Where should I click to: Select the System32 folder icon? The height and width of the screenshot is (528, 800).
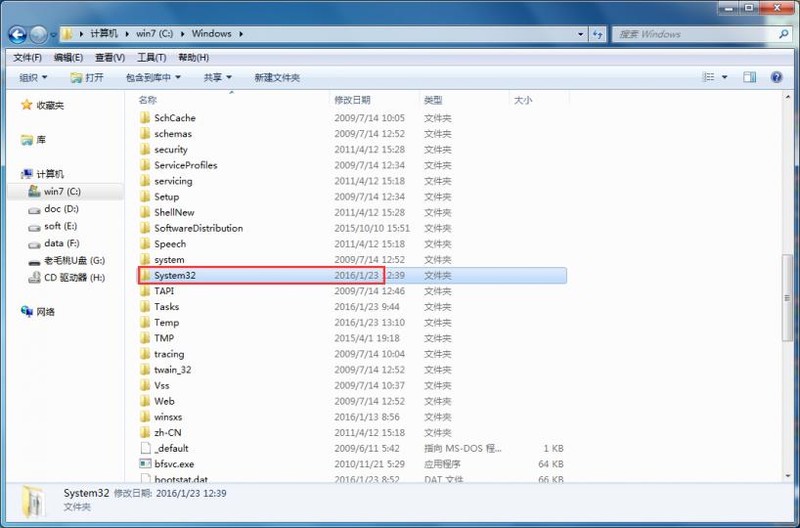(x=146, y=275)
